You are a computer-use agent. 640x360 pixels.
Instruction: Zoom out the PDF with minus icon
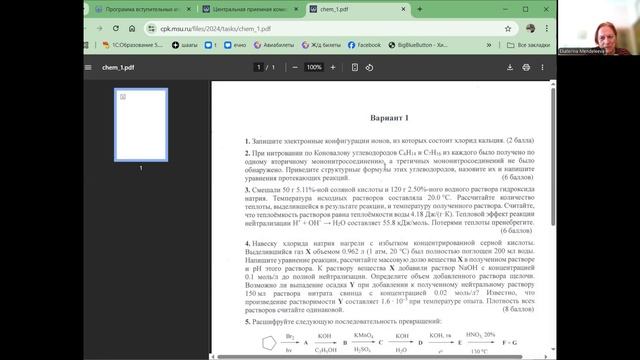click(295, 67)
